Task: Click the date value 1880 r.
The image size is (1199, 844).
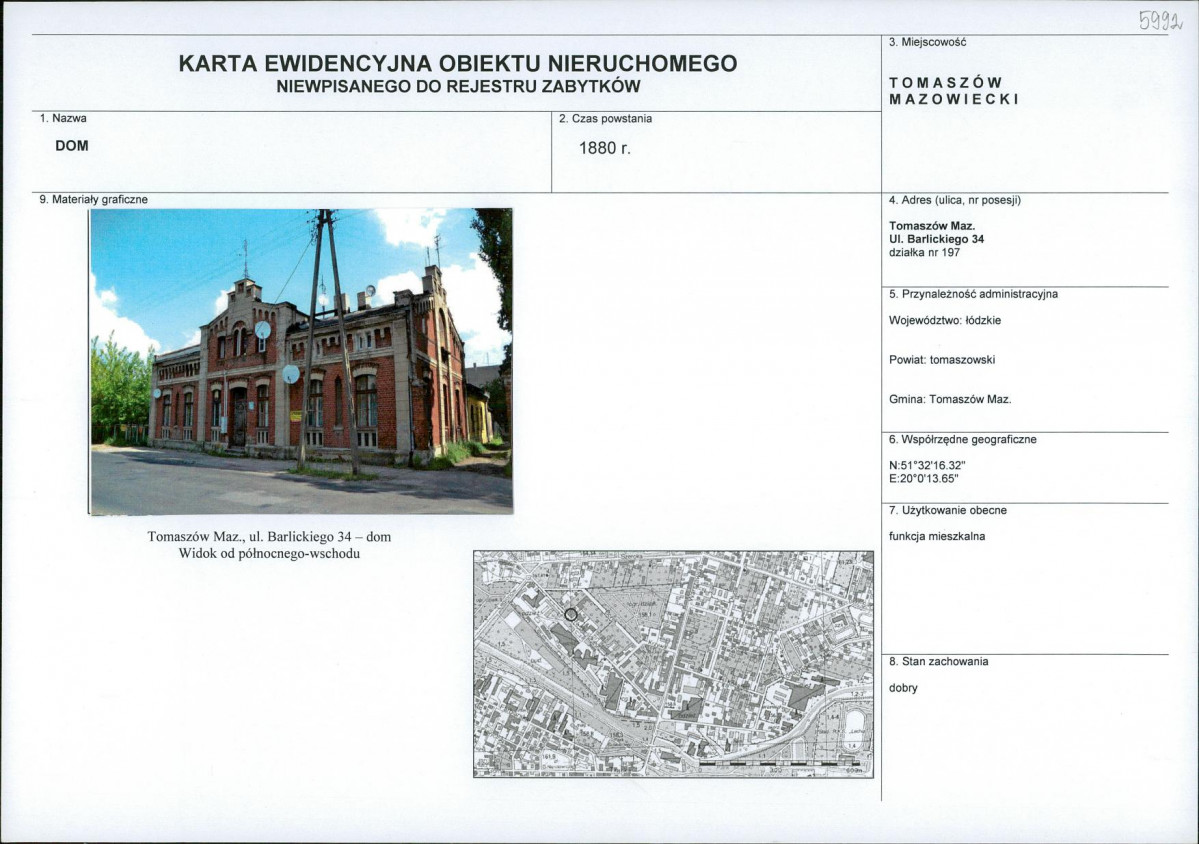Action: 605,148
